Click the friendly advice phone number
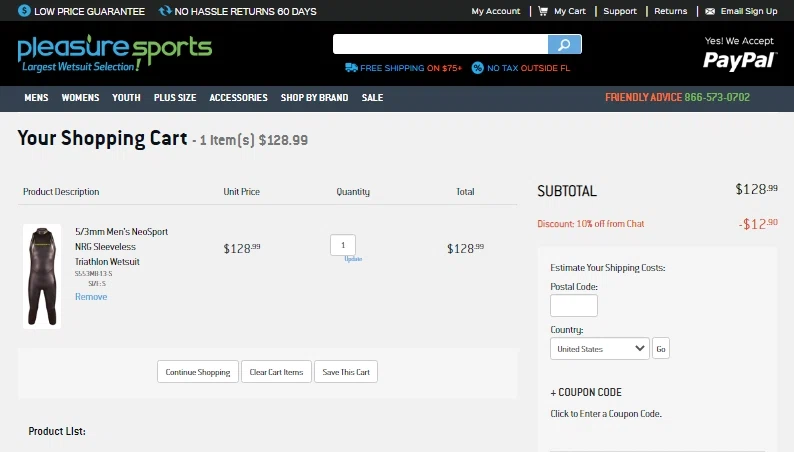Image resolution: width=794 pixels, height=452 pixels. 717,97
